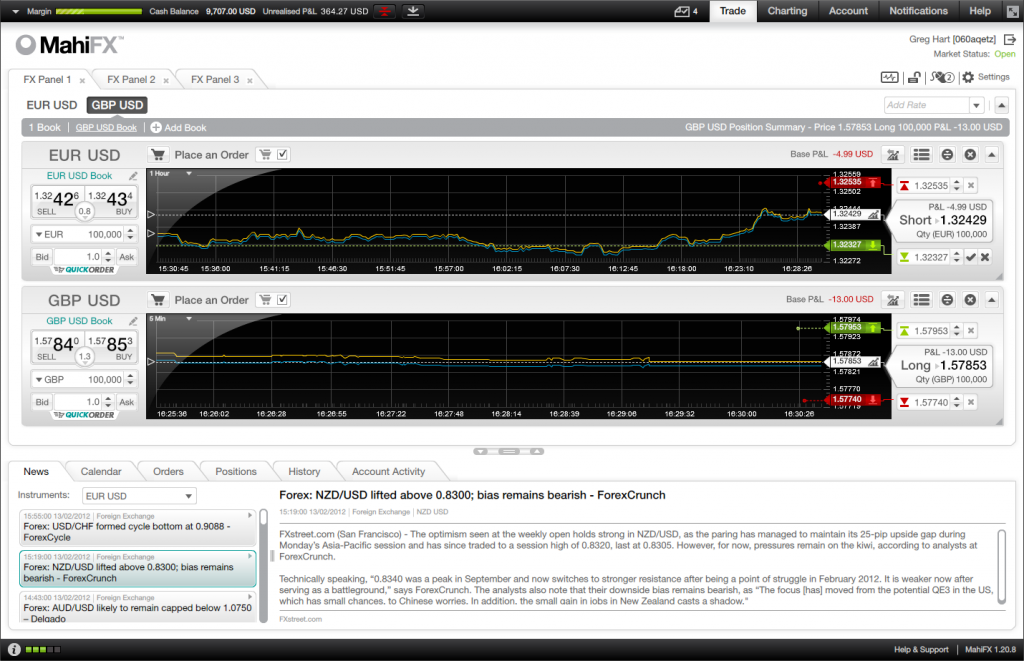Screen dimensions: 1024x661
Task: Toggle the checkbox in EUR USD order header
Action: pyautogui.click(x=283, y=154)
